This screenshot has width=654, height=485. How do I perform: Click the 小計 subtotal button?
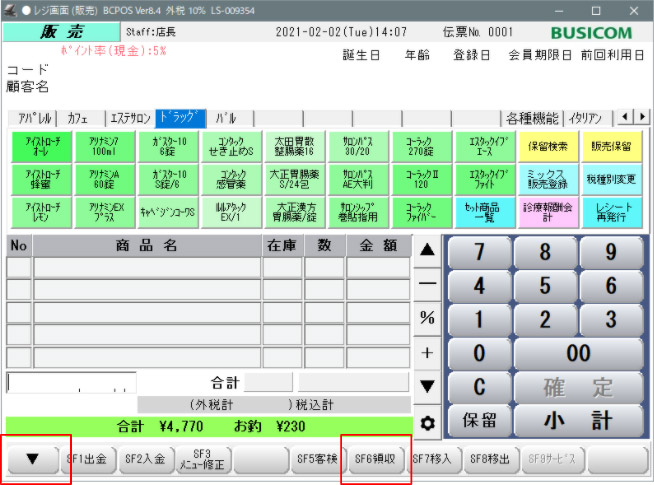(x=578, y=421)
